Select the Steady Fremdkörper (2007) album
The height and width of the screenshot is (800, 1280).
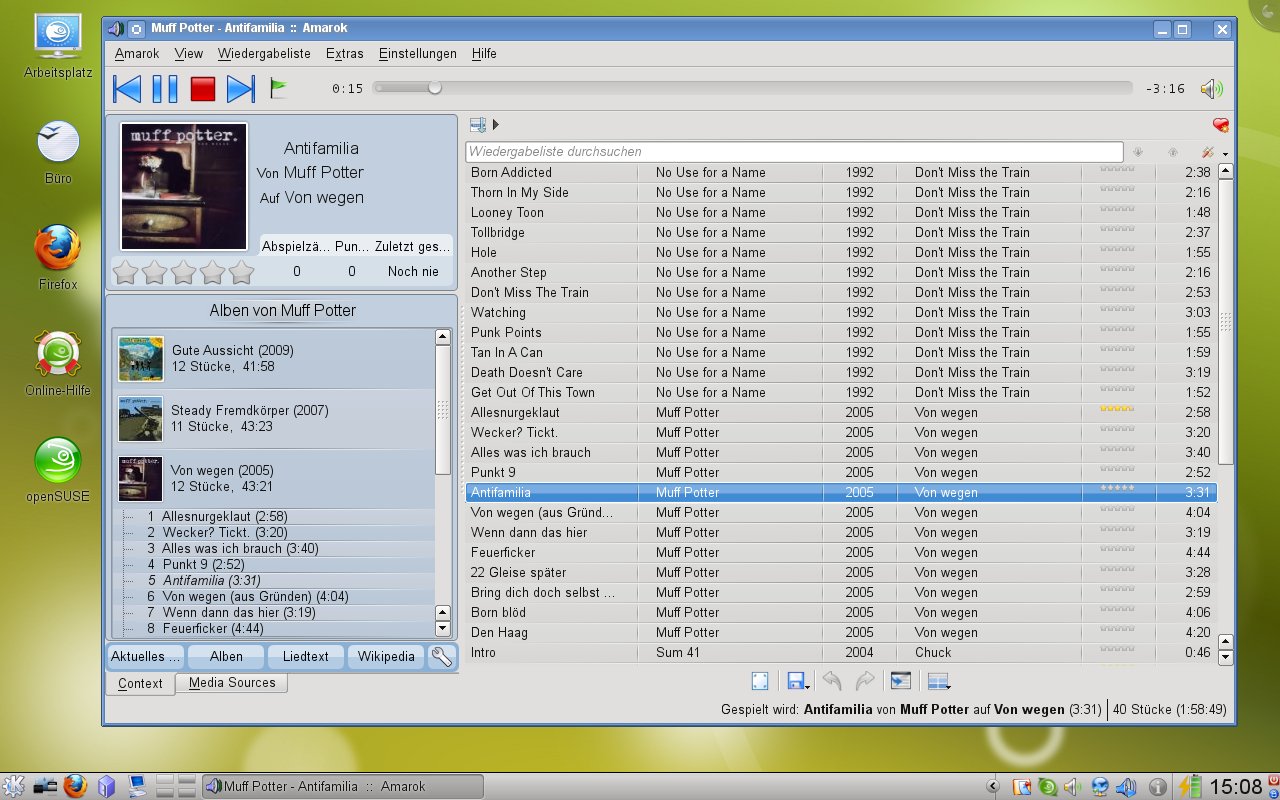tap(273, 419)
